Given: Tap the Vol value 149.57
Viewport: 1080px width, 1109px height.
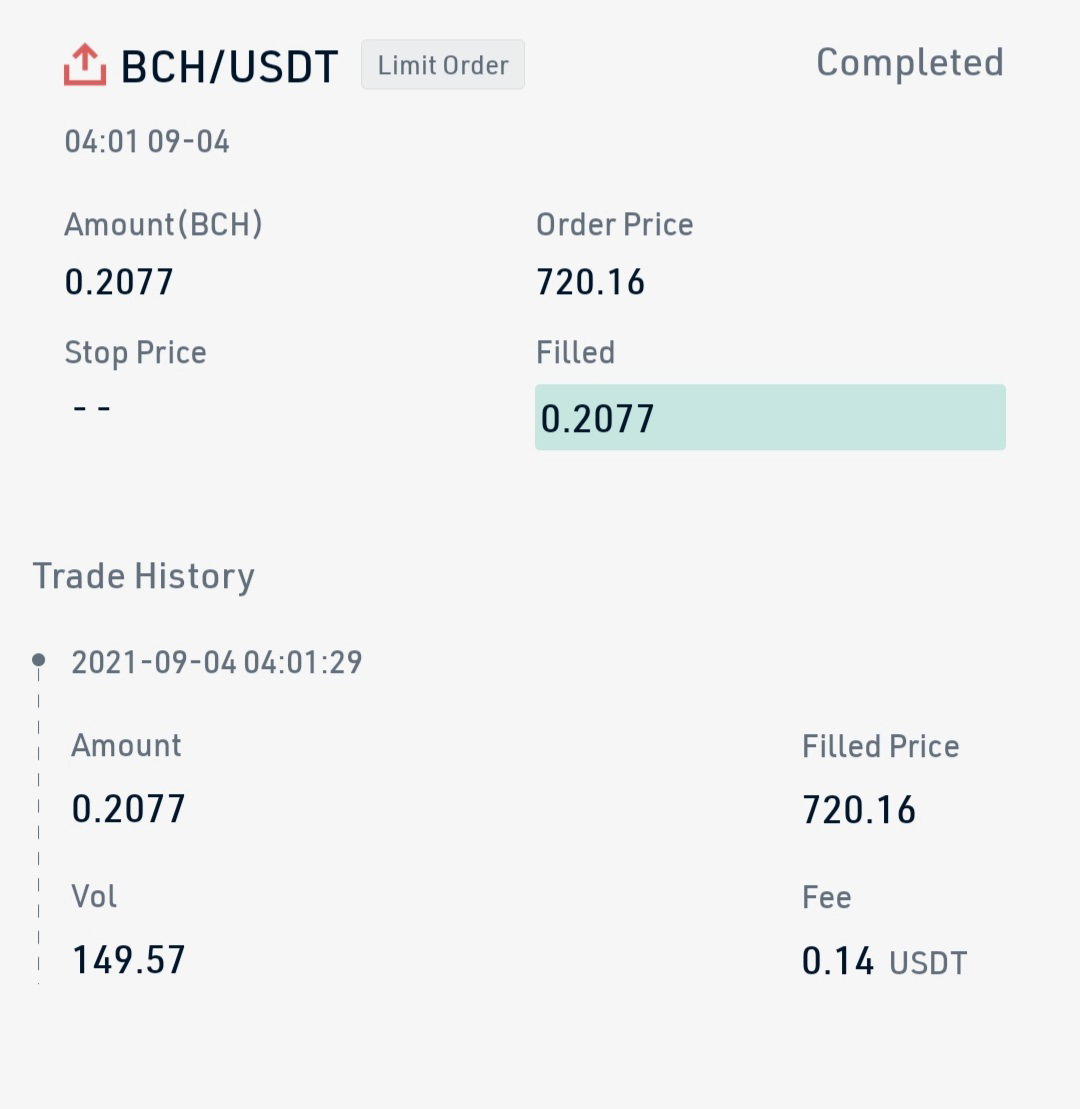Looking at the screenshot, I should 129,960.
